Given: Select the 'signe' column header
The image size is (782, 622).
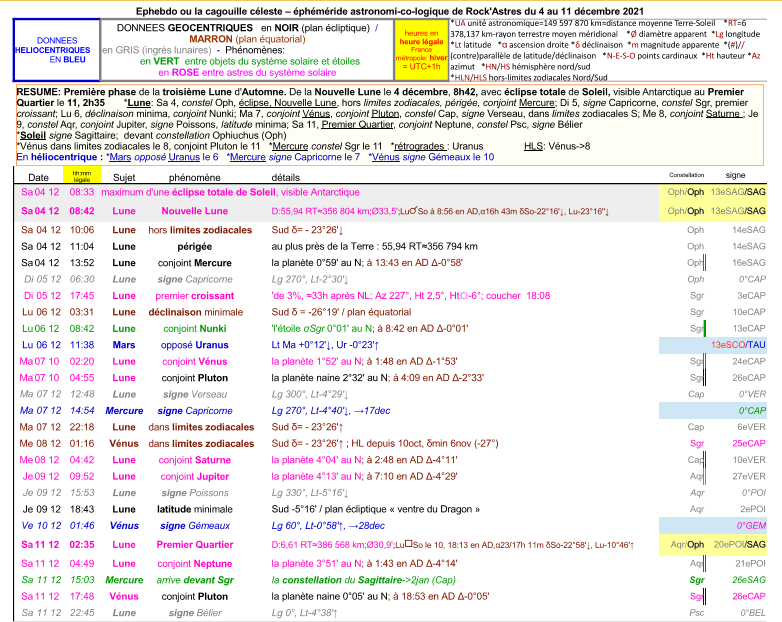Looking at the screenshot, I should coord(736,175).
